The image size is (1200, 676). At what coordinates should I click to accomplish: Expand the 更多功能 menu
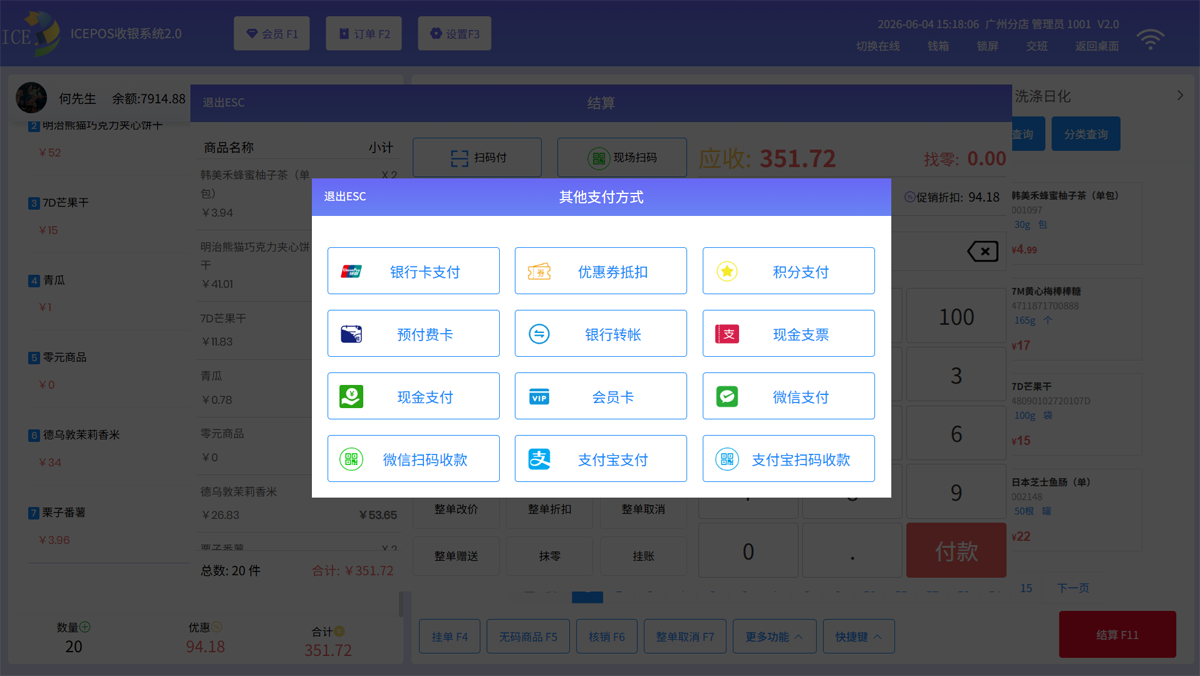pyautogui.click(x=774, y=636)
